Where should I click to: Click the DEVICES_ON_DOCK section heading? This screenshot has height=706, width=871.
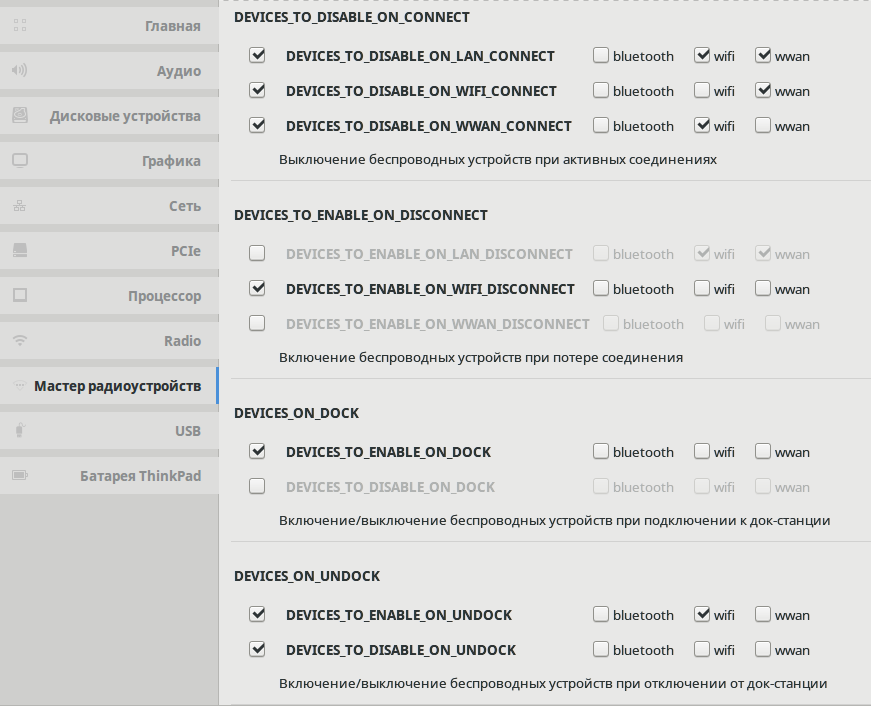tap(296, 413)
